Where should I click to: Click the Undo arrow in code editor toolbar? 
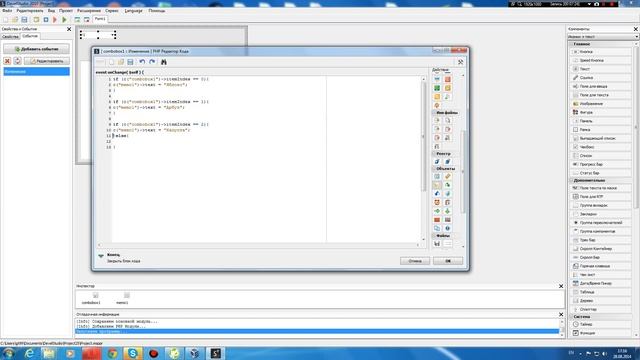coord(142,62)
